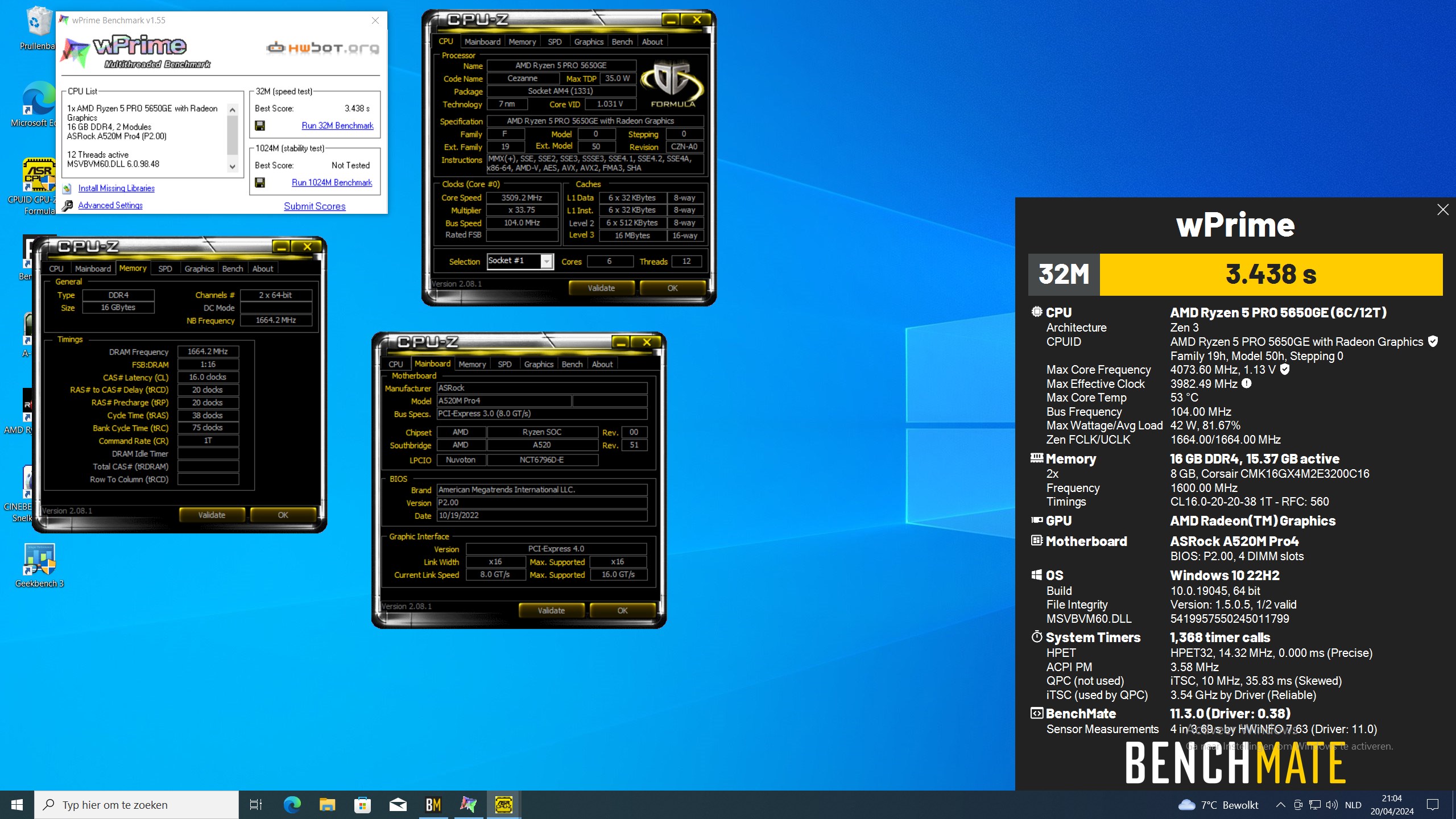The image size is (1456, 819).
Task: Launch CPUID CPU-Z Formula desktop shortcut
Action: pyautogui.click(x=38, y=185)
